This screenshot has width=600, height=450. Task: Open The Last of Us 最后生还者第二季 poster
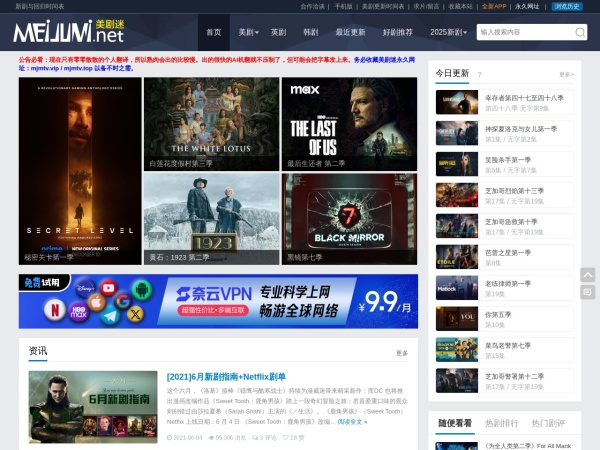(x=349, y=124)
